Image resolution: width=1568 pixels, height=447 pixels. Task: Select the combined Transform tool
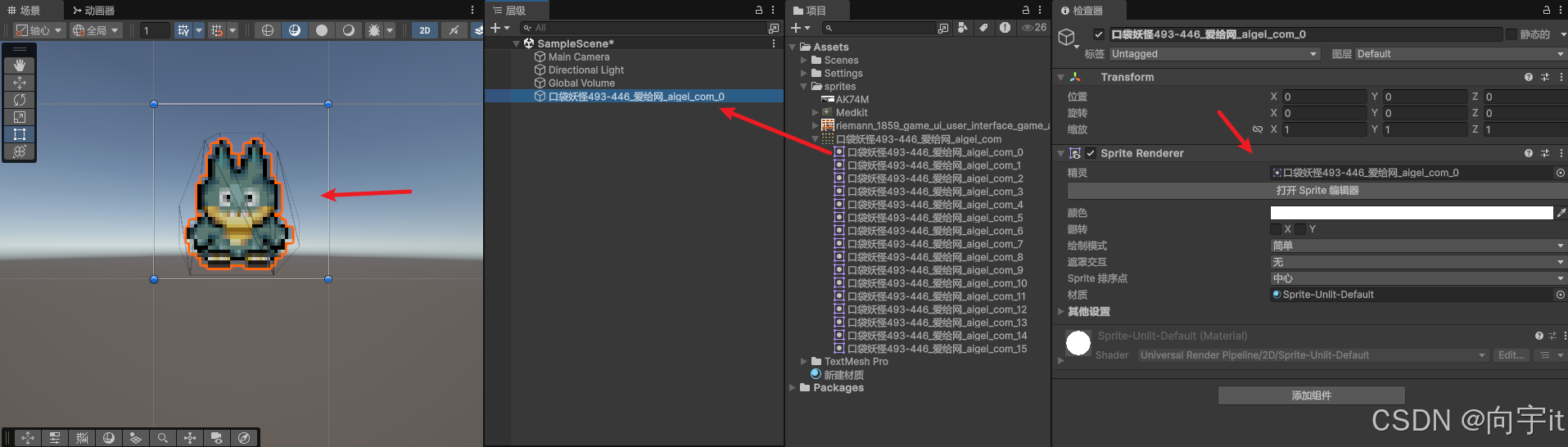pyautogui.click(x=20, y=151)
